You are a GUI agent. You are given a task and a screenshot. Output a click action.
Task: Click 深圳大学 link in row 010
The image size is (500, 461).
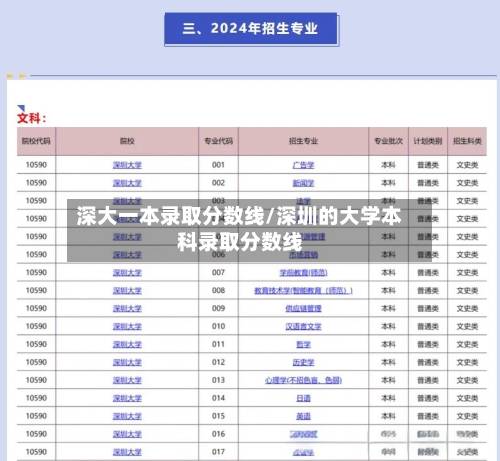coord(127,326)
